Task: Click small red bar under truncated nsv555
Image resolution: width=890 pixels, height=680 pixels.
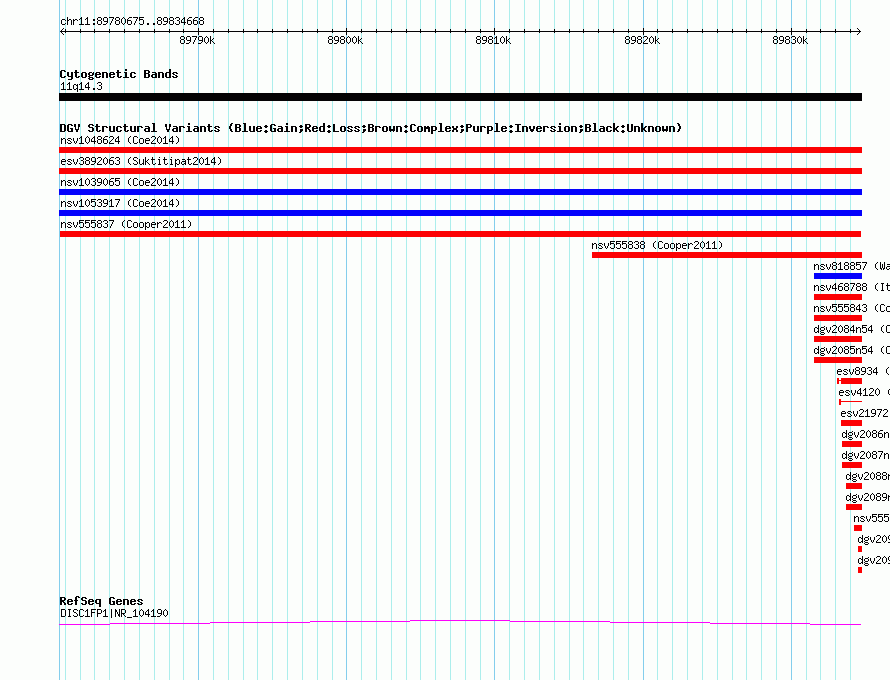Action: 858,528
